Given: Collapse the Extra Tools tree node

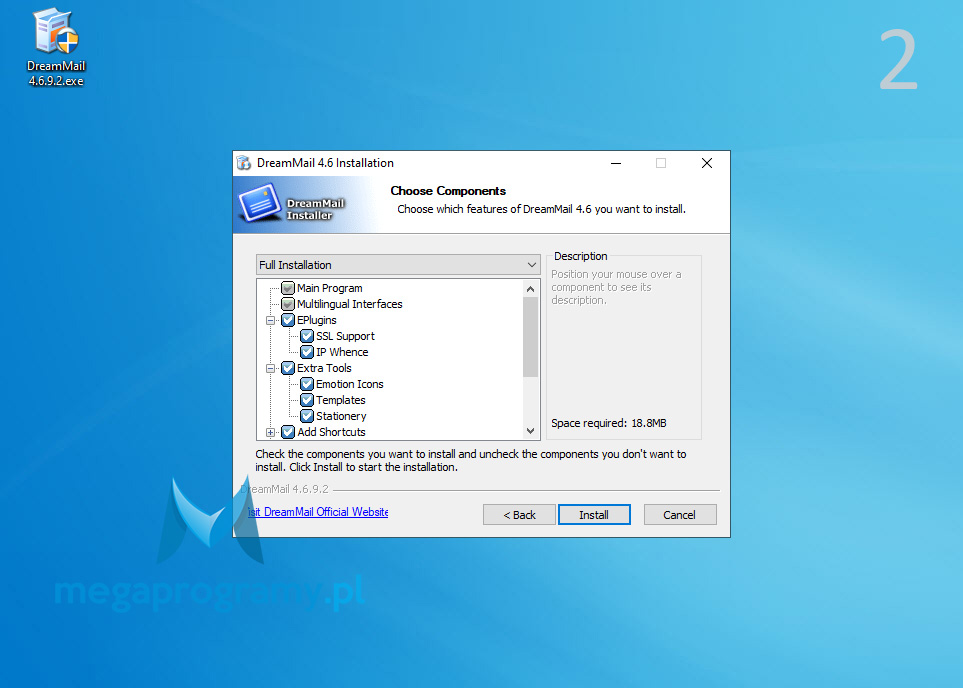Looking at the screenshot, I should [270, 368].
